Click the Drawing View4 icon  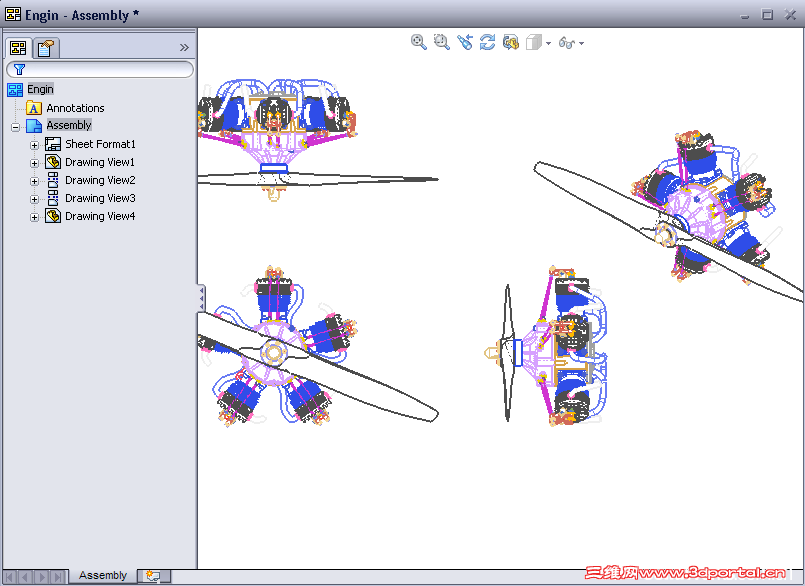point(53,216)
